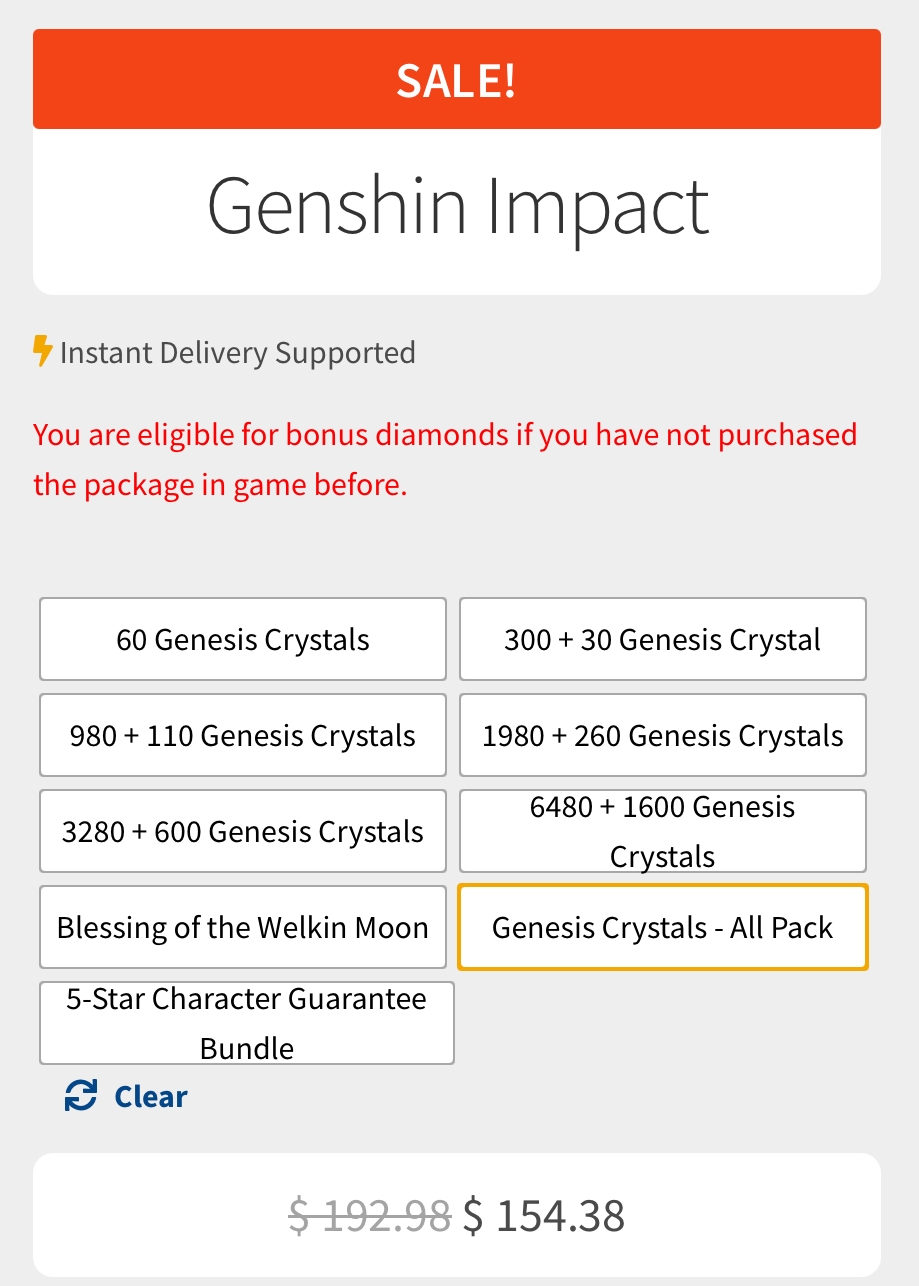Click the red bonus diamonds eligibility notice
Image resolution: width=919 pixels, height=1286 pixels.
(445, 460)
